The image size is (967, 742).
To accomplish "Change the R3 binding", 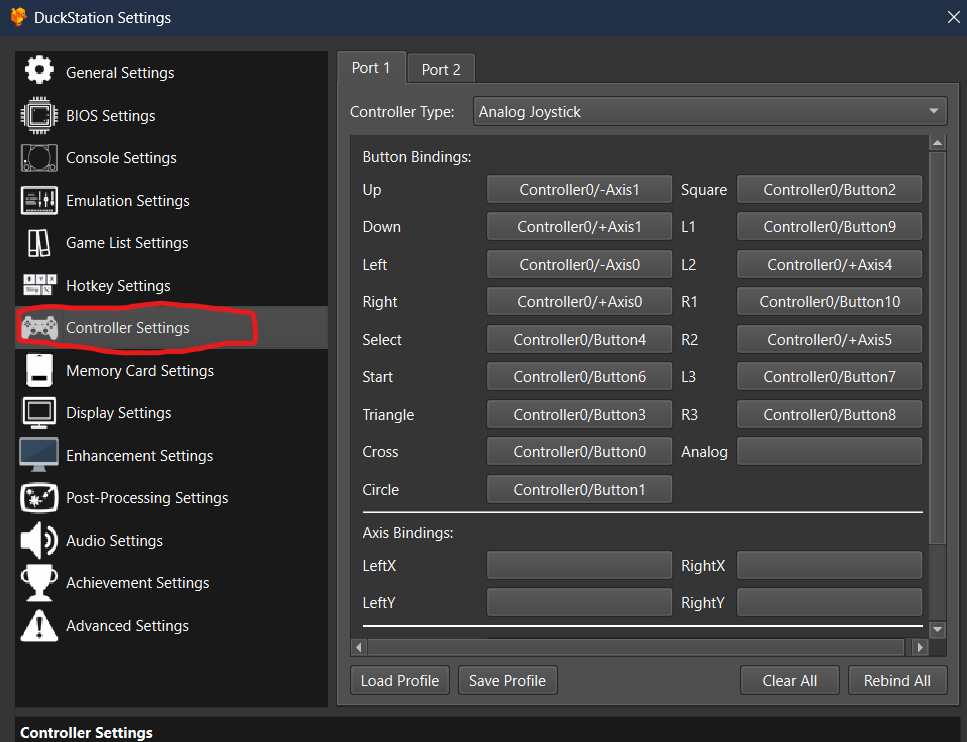I will [x=829, y=414].
